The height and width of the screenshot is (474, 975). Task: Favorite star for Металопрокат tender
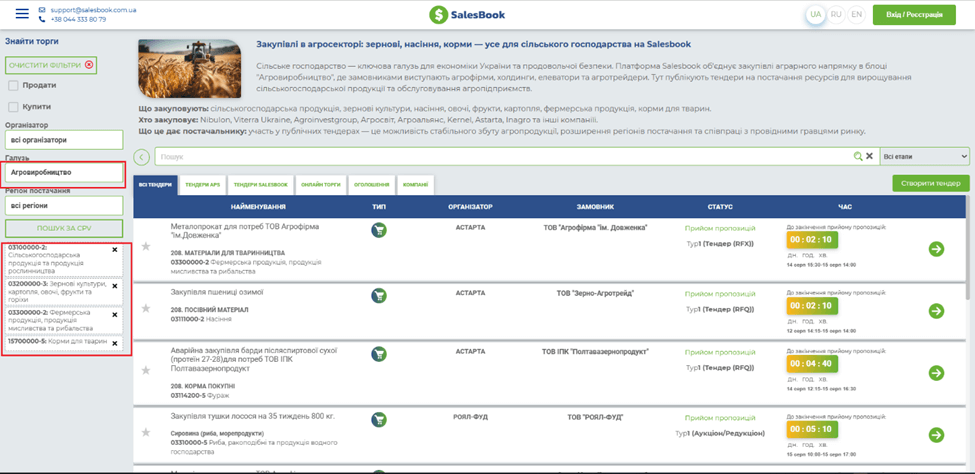146,247
